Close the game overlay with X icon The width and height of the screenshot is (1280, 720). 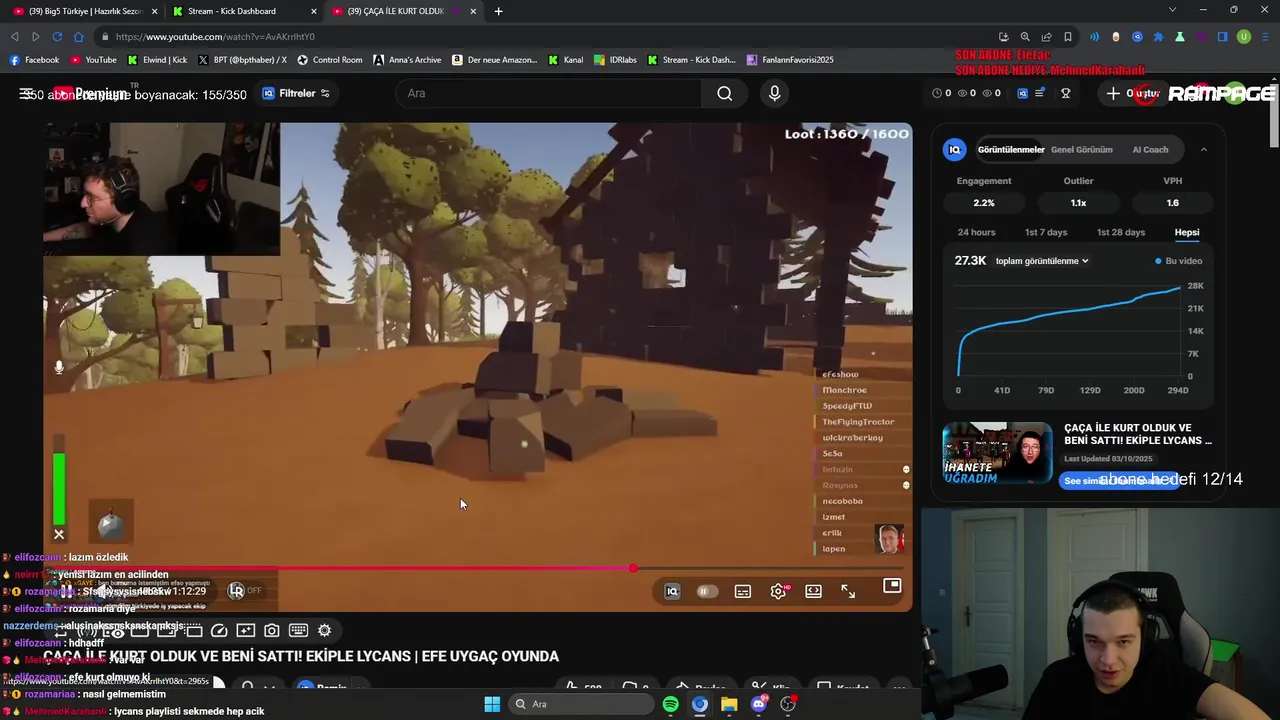pos(59,534)
